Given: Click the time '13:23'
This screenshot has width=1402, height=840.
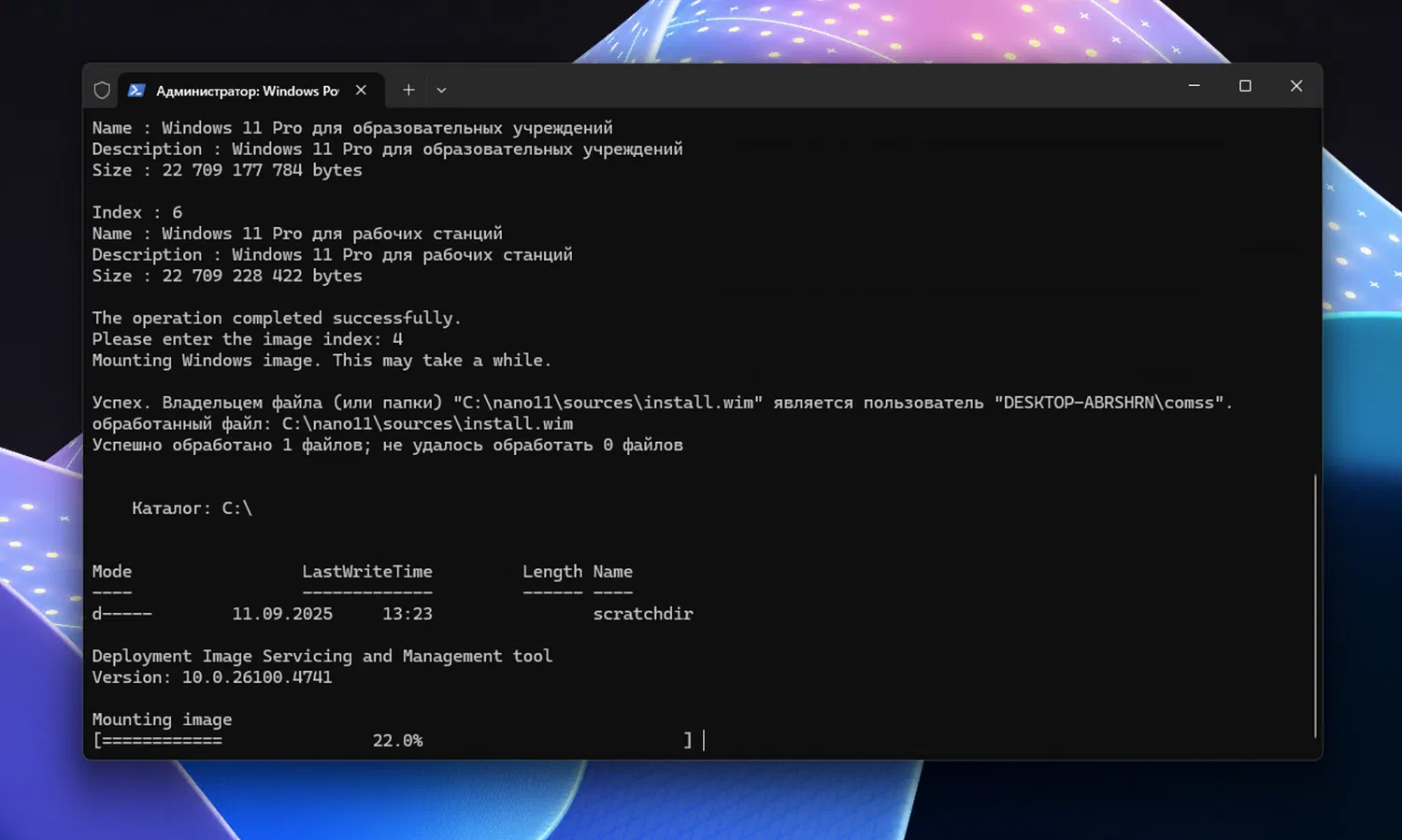Looking at the screenshot, I should pos(408,614).
